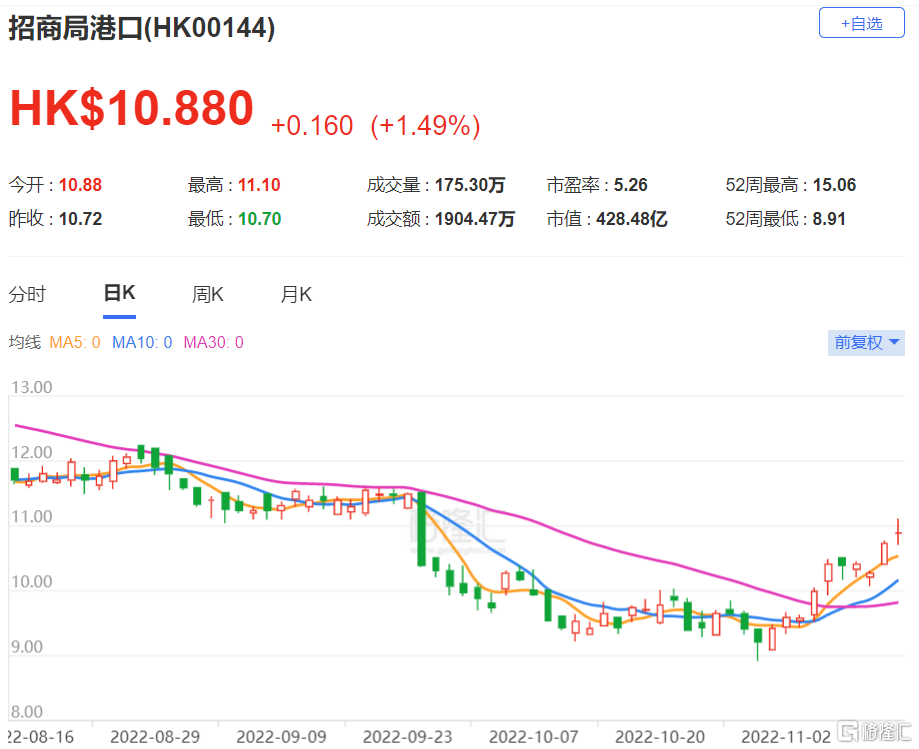Viewport: 919px width, 749px height.
Task: Click 昨收 value 10.72
Action: [x=80, y=219]
